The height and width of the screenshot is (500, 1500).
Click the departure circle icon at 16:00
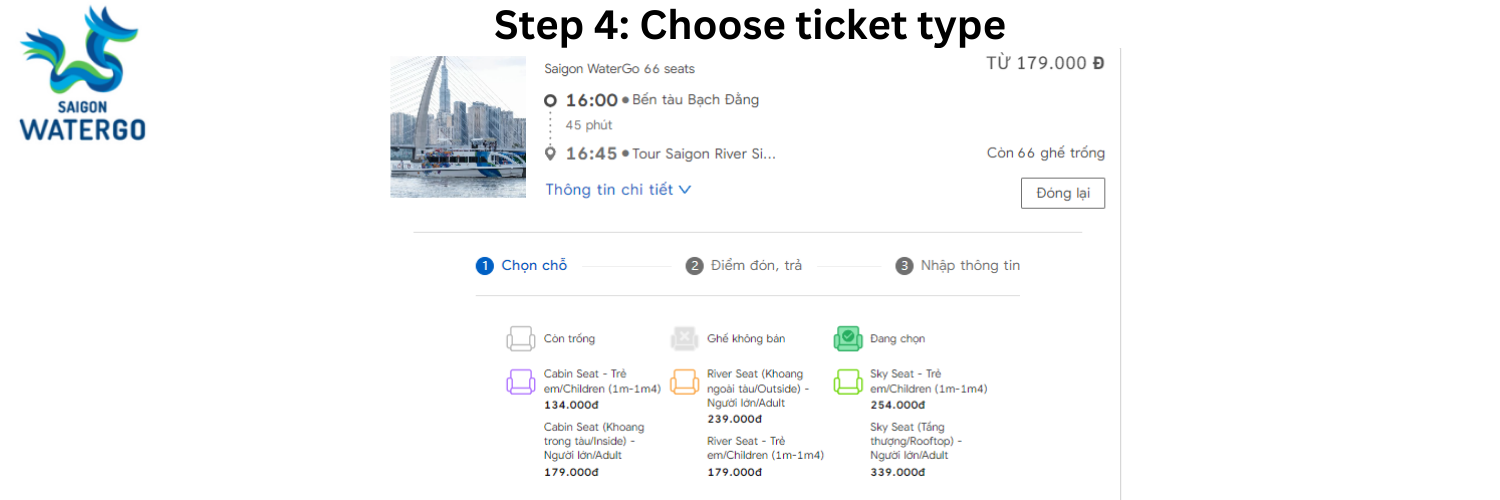coord(550,100)
